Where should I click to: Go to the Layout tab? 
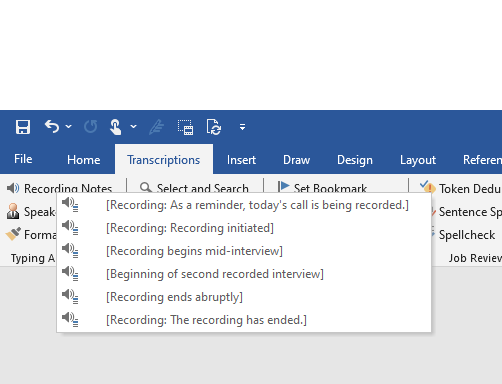pos(418,160)
